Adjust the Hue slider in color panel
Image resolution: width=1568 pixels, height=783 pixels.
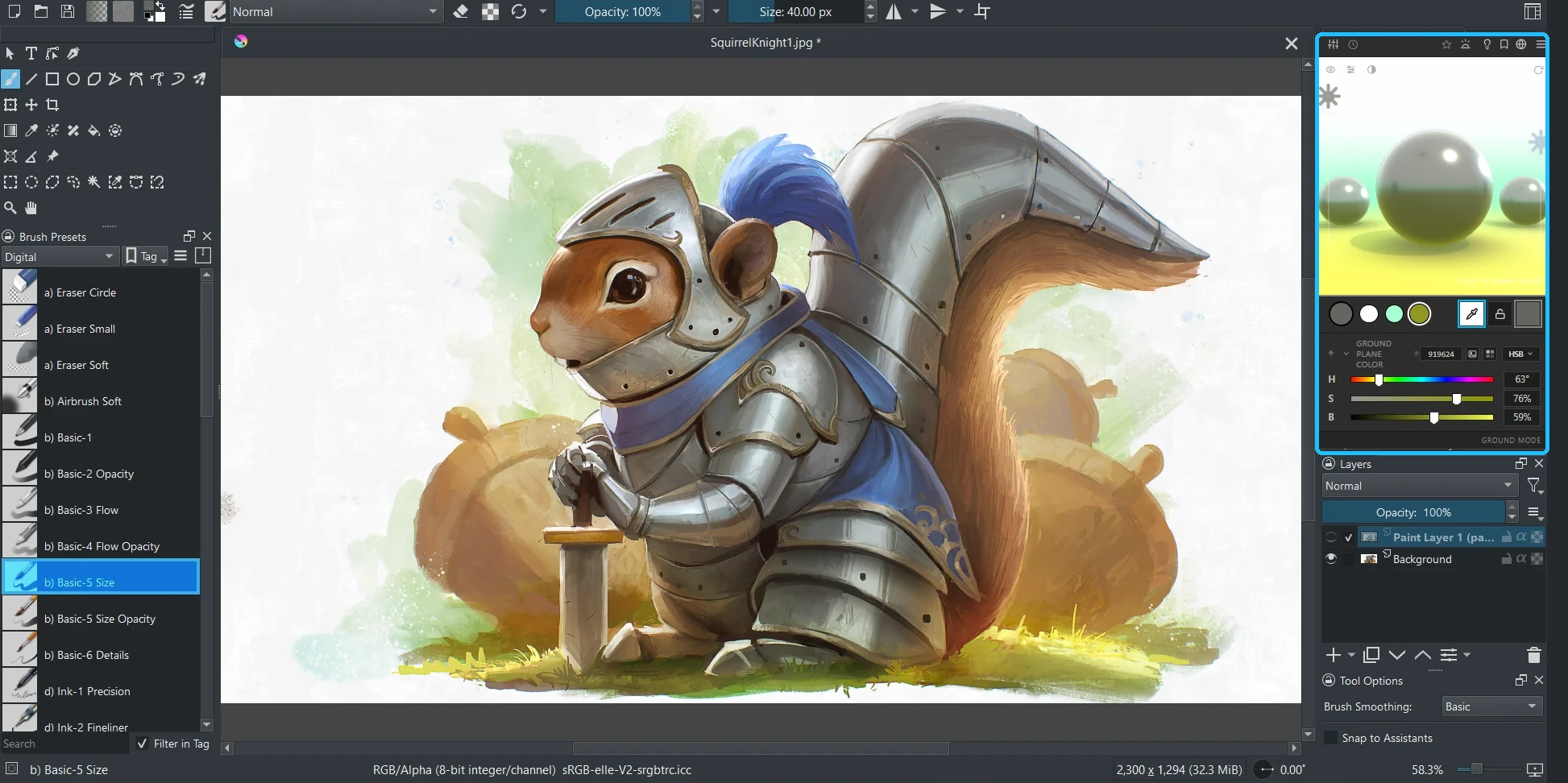coord(1421,379)
